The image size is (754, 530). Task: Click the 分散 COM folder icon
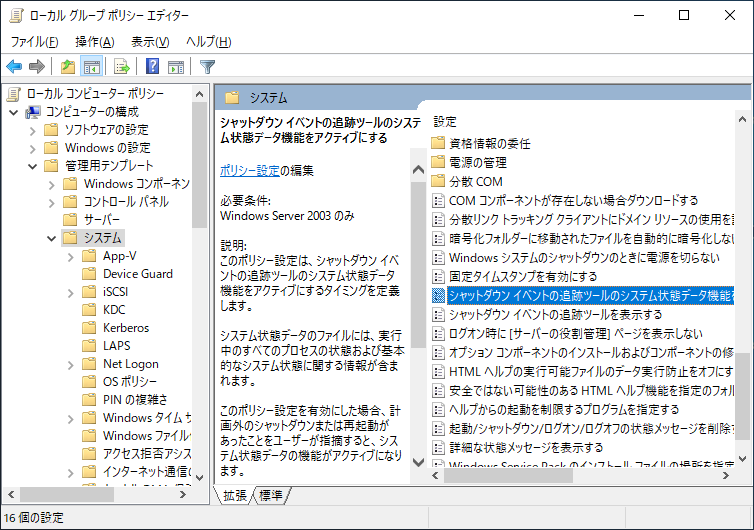point(438,181)
